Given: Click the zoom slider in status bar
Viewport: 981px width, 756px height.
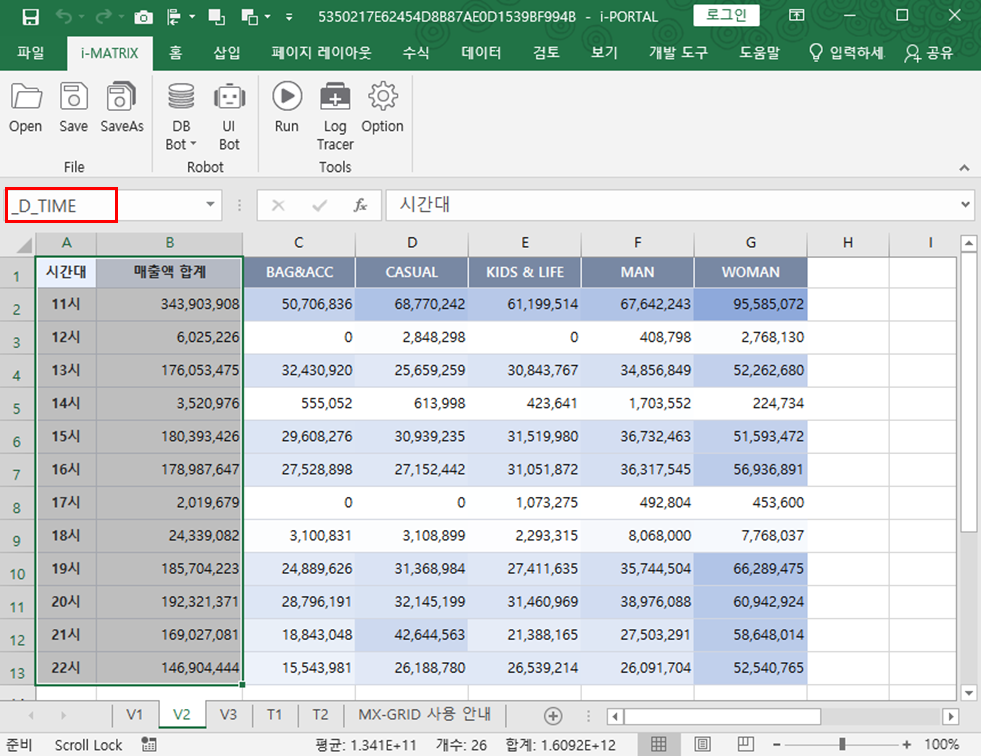Looking at the screenshot, I should click(842, 745).
